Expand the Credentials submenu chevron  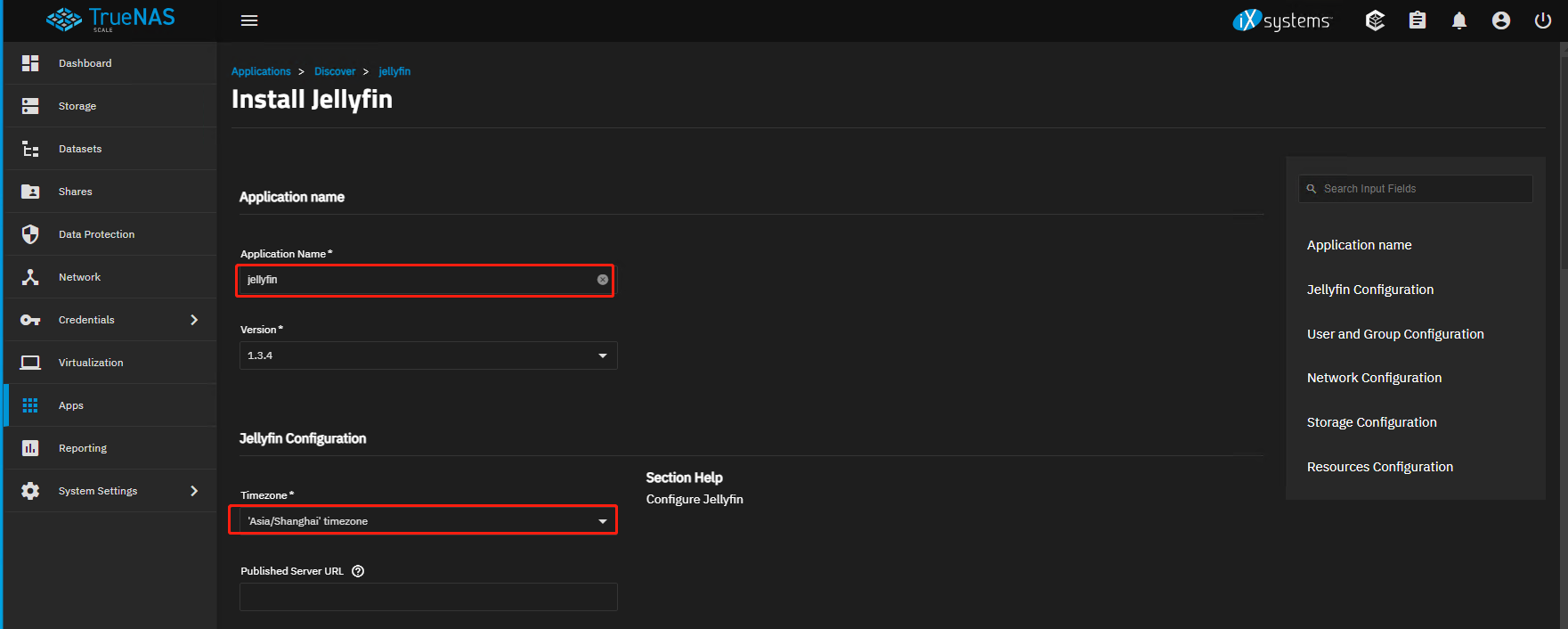pos(194,320)
